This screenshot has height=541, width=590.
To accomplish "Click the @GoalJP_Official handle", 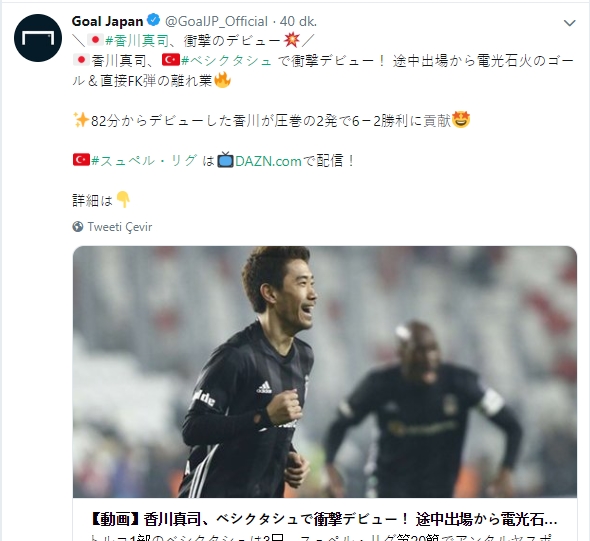I will (x=216, y=21).
